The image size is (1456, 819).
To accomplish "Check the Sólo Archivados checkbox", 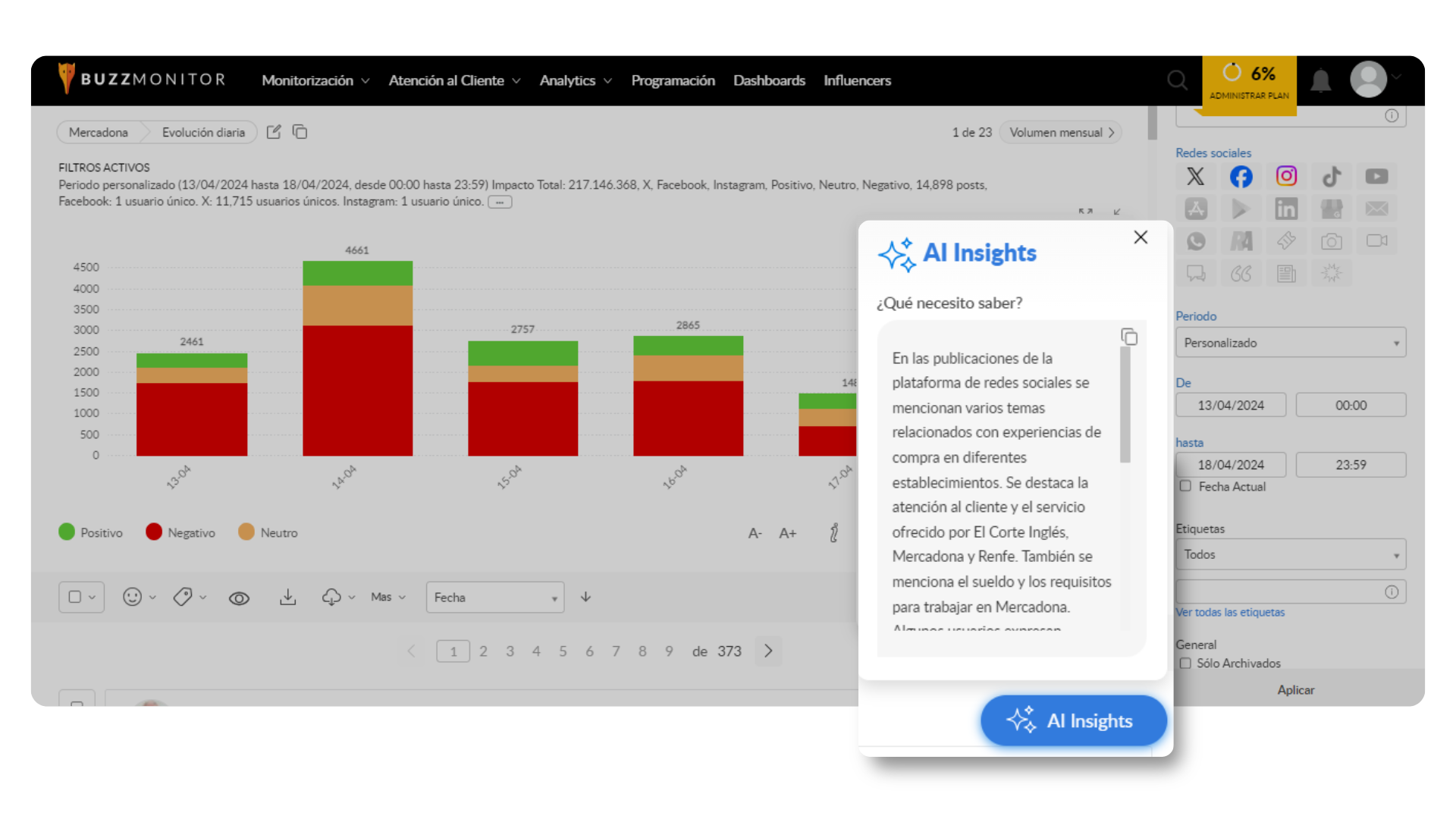I will click(1185, 663).
